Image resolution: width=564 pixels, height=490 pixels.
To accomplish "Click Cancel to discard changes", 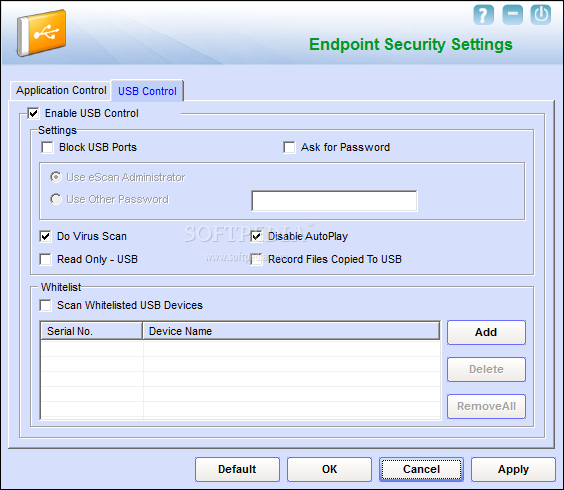I will pyautogui.click(x=421, y=469).
